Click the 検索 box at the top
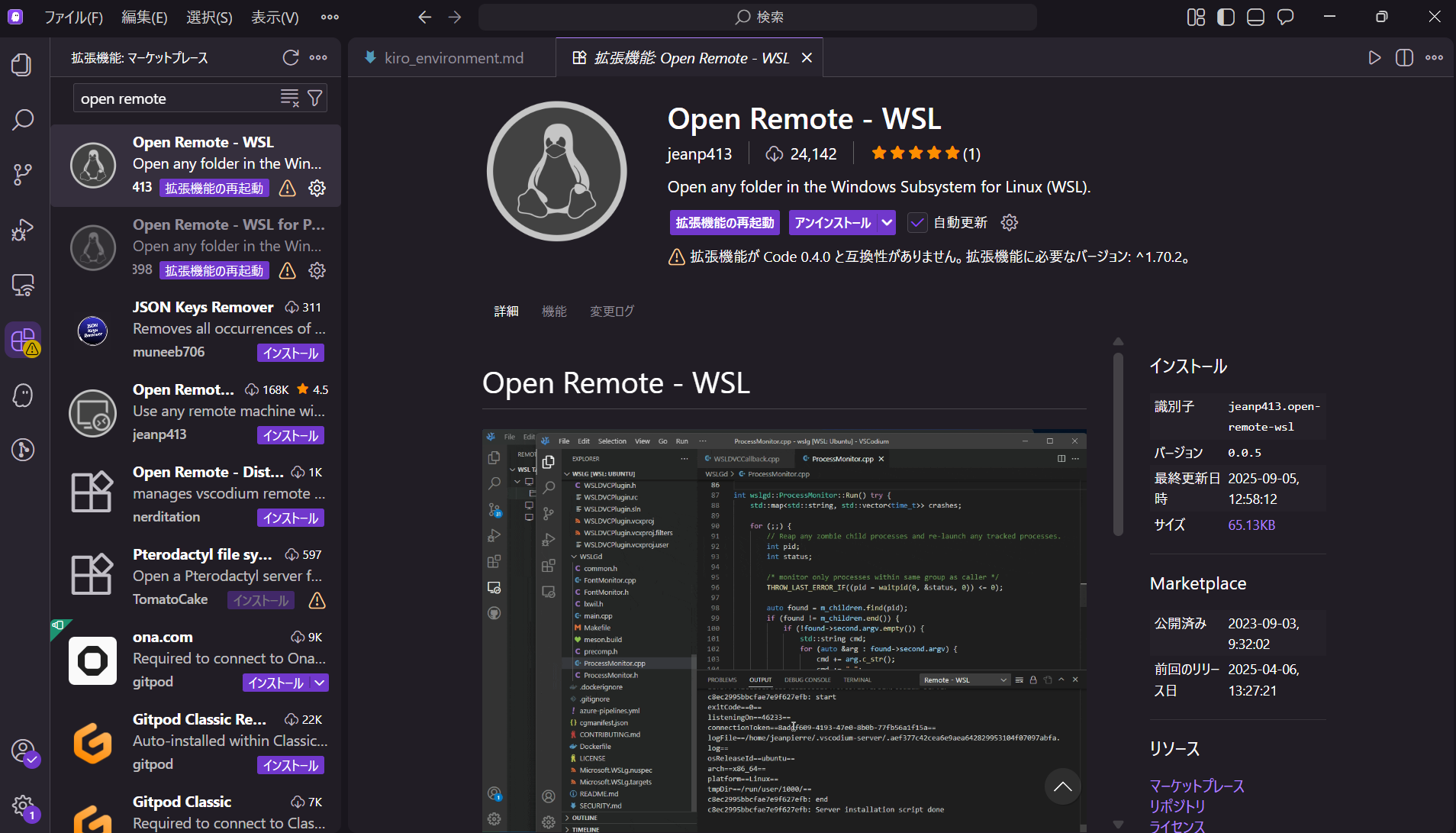The height and width of the screenshot is (833, 1456). coord(758,16)
